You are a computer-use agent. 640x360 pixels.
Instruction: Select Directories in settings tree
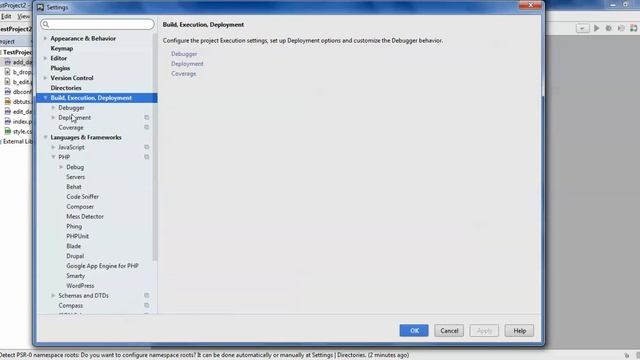(66, 88)
